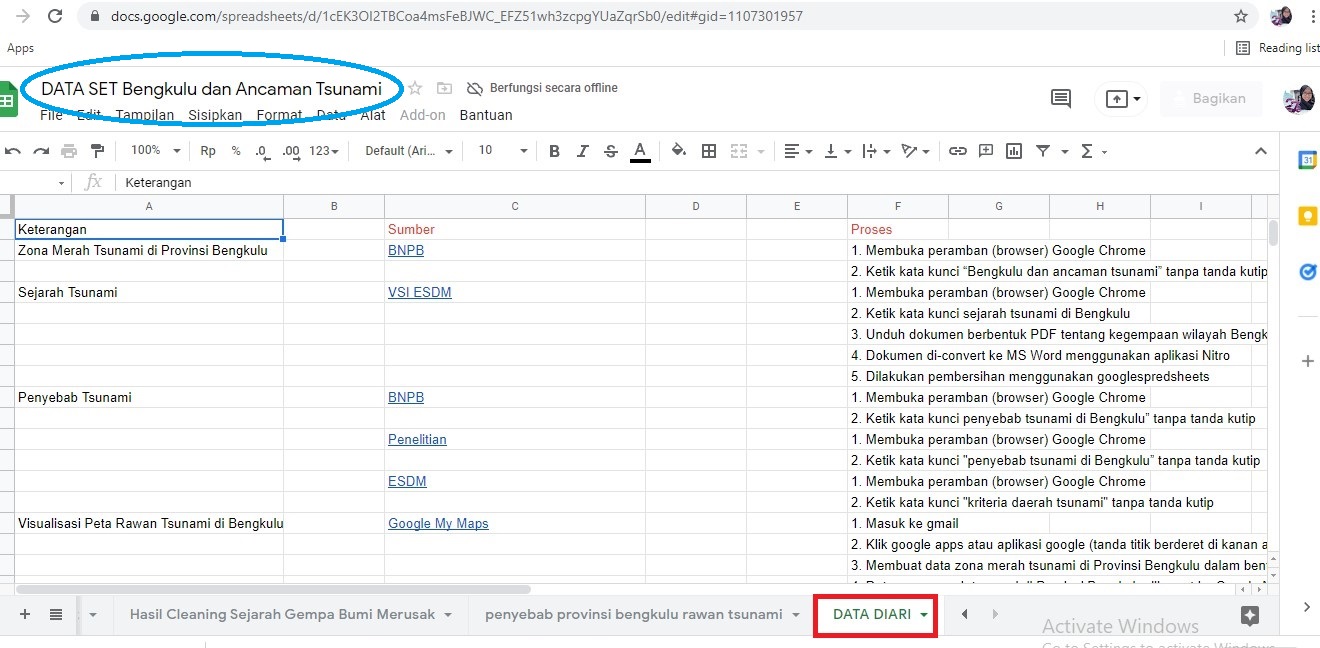The height and width of the screenshot is (648, 1320).
Task: Add a new sheet
Action: pos(25,614)
